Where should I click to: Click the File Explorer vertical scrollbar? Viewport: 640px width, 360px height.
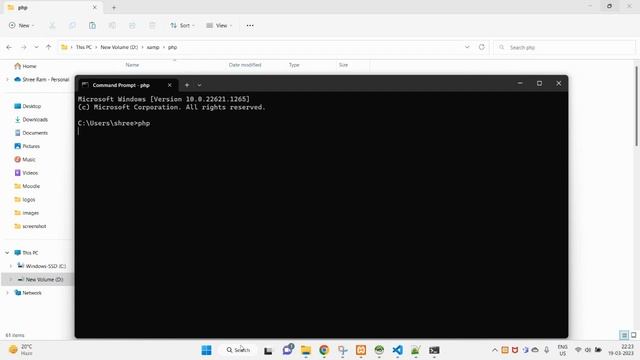tap(636, 106)
